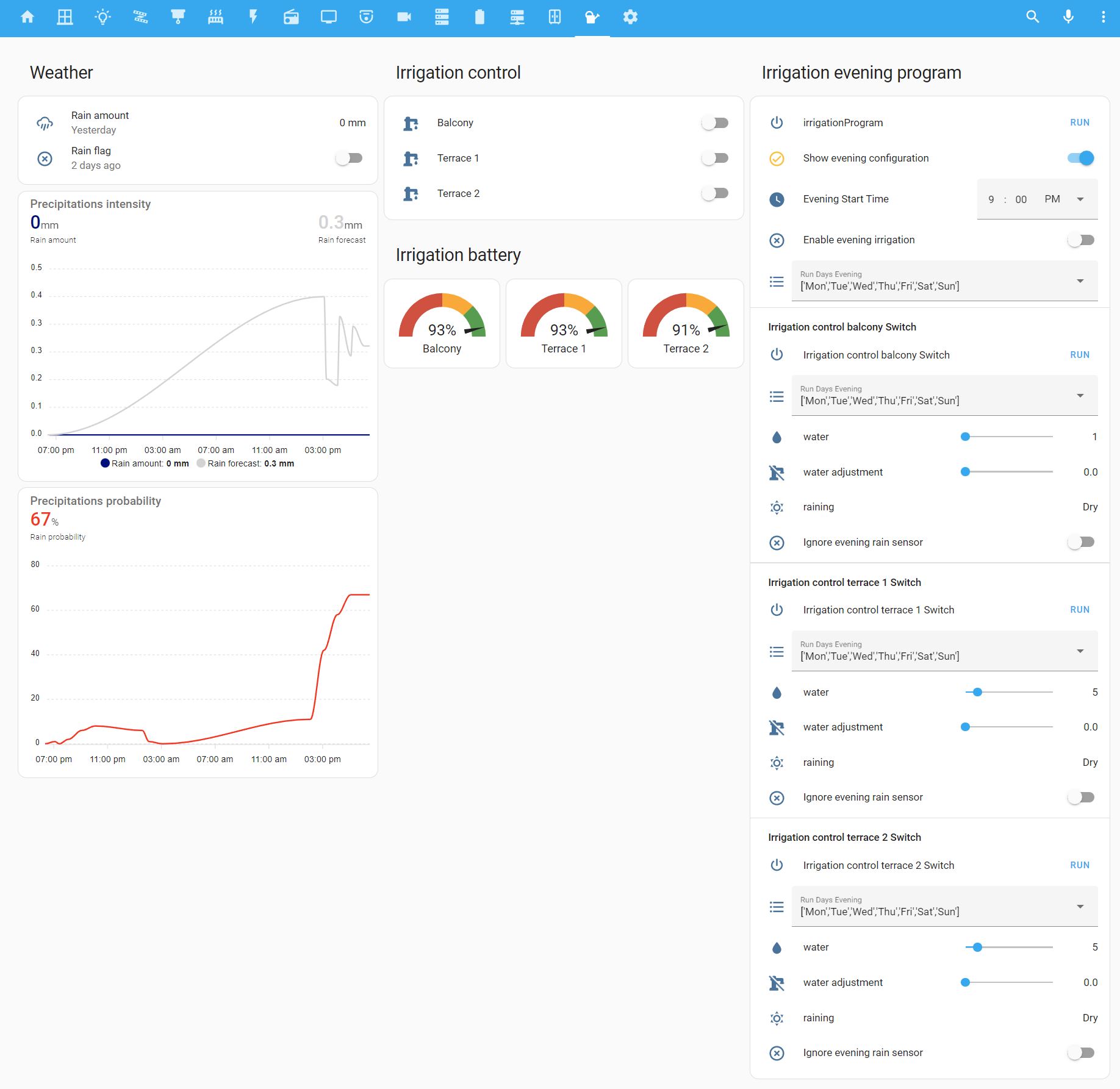Select the battery status dashboard icon
1120x1089 pixels.
click(479, 17)
